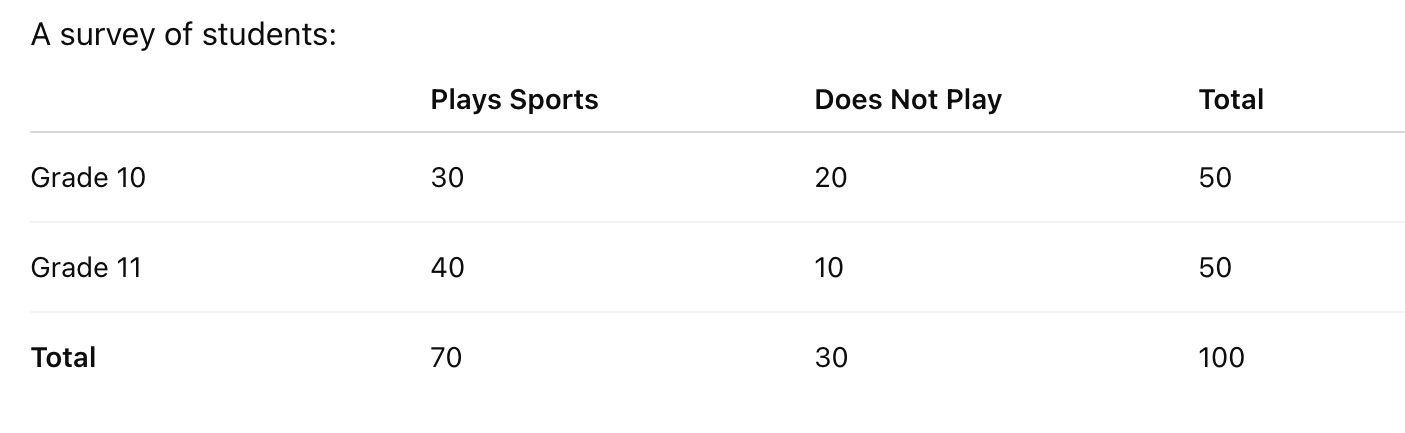Image resolution: width=1405 pixels, height=433 pixels.
Task: Click the 'Total' column header
Action: click(1231, 100)
